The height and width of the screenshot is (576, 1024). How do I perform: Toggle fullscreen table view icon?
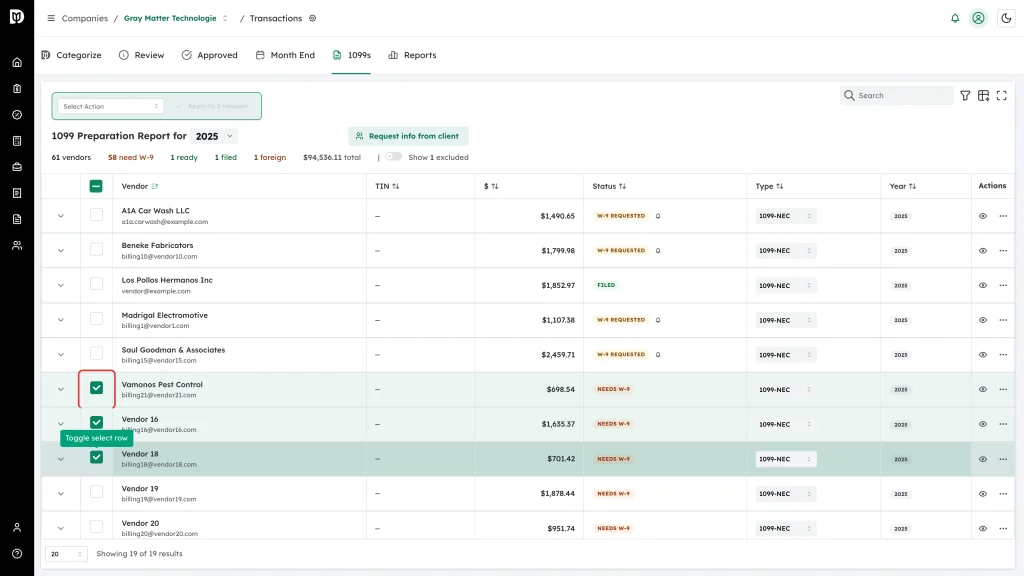[1002, 95]
